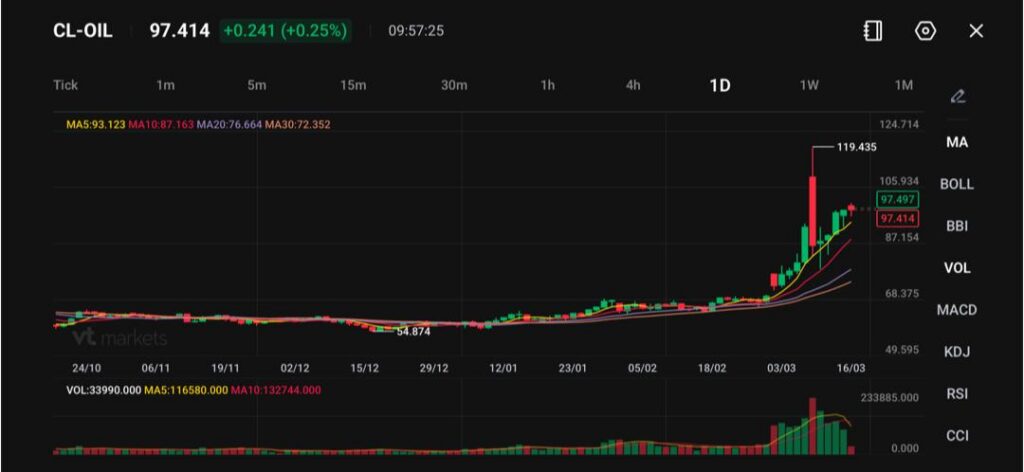Enable the BBI indicator
Viewport: 1024px width, 472px height.
coord(957,226)
